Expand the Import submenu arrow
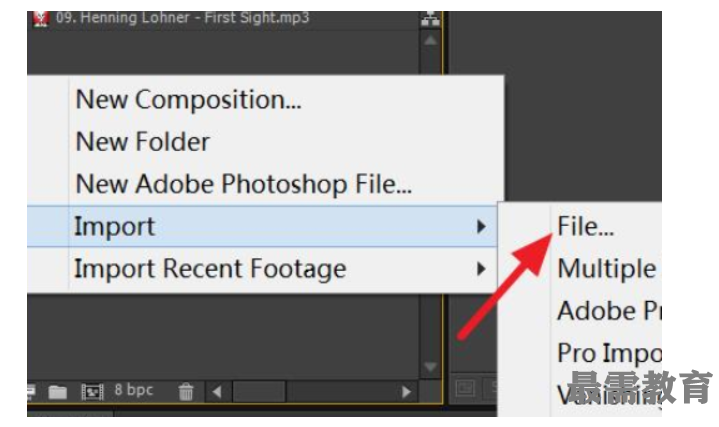 (481, 226)
